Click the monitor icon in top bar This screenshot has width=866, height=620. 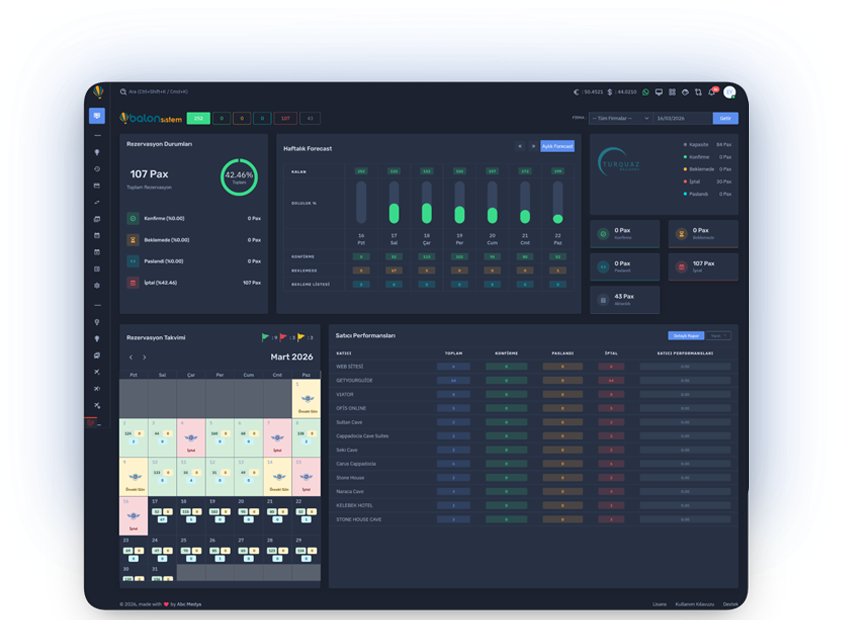[x=658, y=92]
